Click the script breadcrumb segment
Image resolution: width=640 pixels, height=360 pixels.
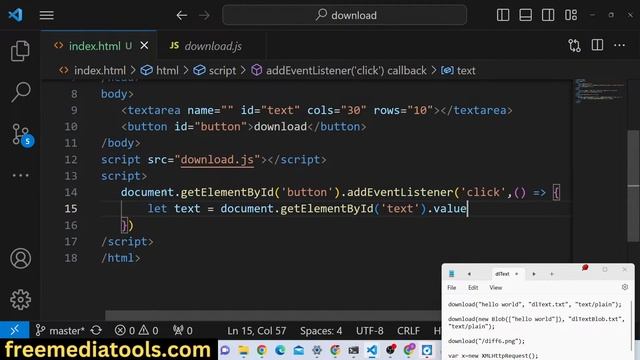(222, 71)
